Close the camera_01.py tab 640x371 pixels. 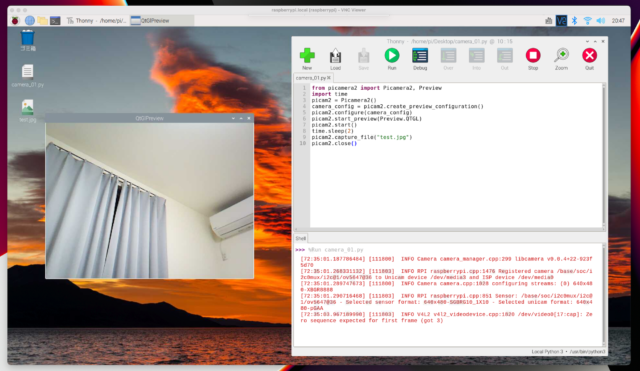click(329, 78)
